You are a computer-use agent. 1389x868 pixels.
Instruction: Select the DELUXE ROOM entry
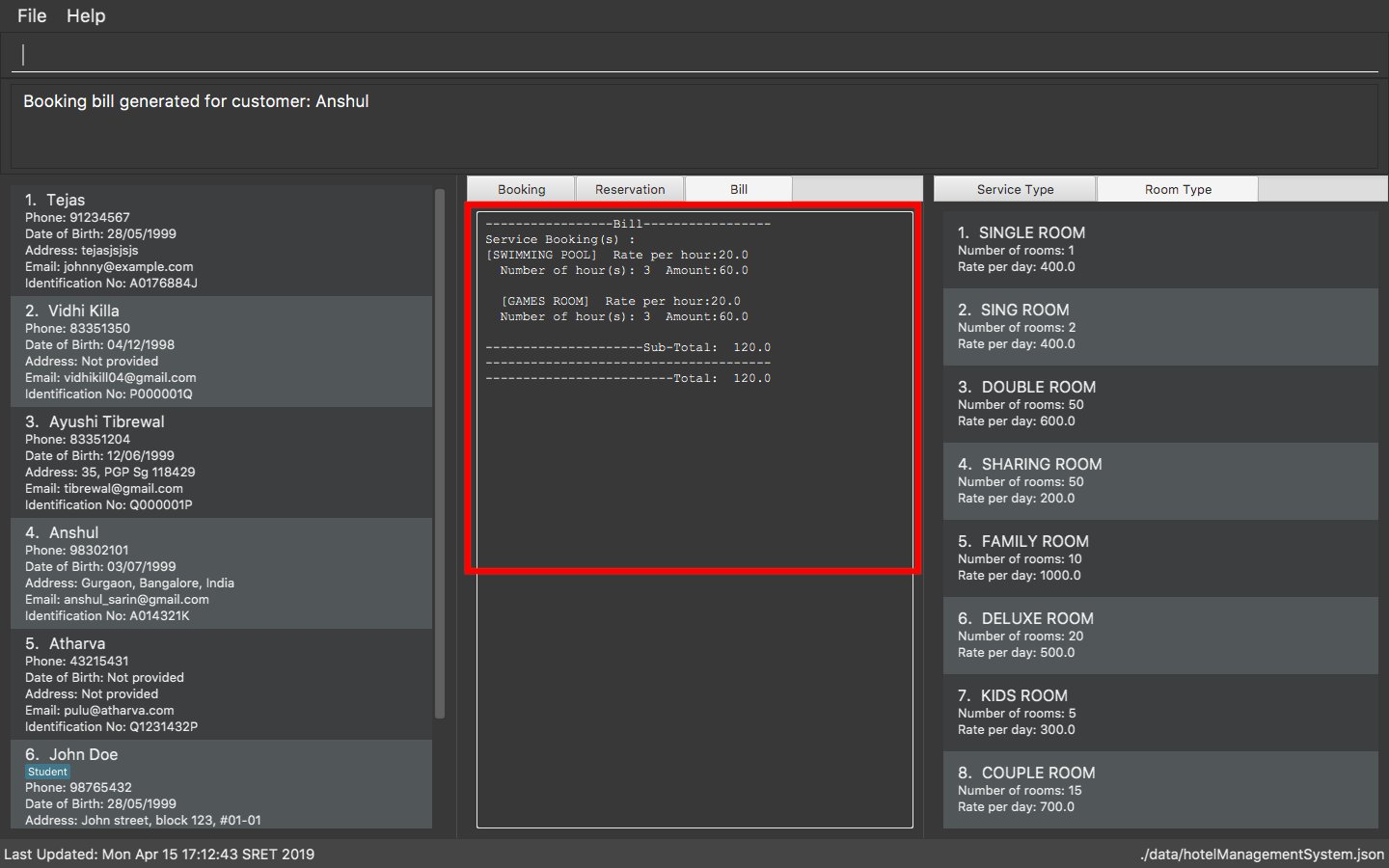click(x=1160, y=635)
